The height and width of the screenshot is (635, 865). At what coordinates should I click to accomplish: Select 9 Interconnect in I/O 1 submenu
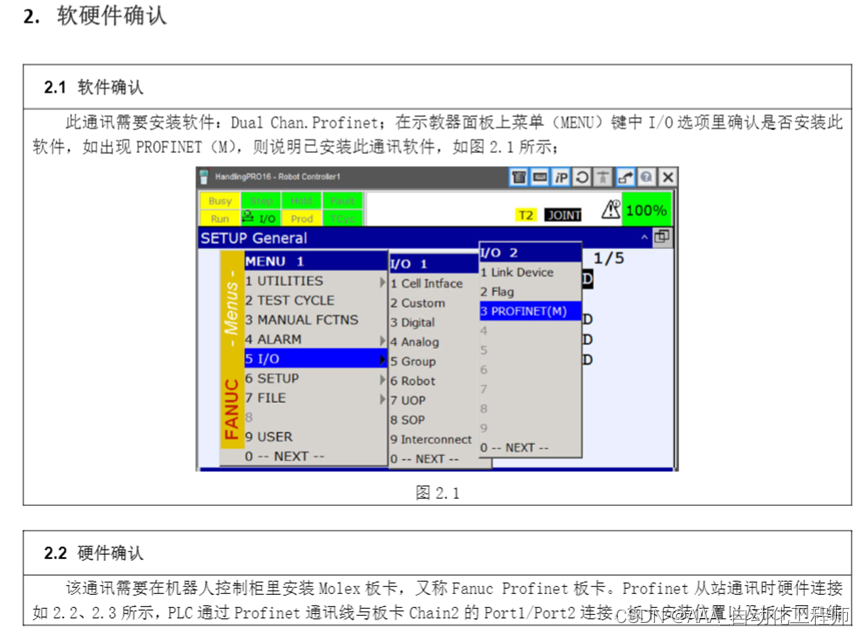pos(434,440)
